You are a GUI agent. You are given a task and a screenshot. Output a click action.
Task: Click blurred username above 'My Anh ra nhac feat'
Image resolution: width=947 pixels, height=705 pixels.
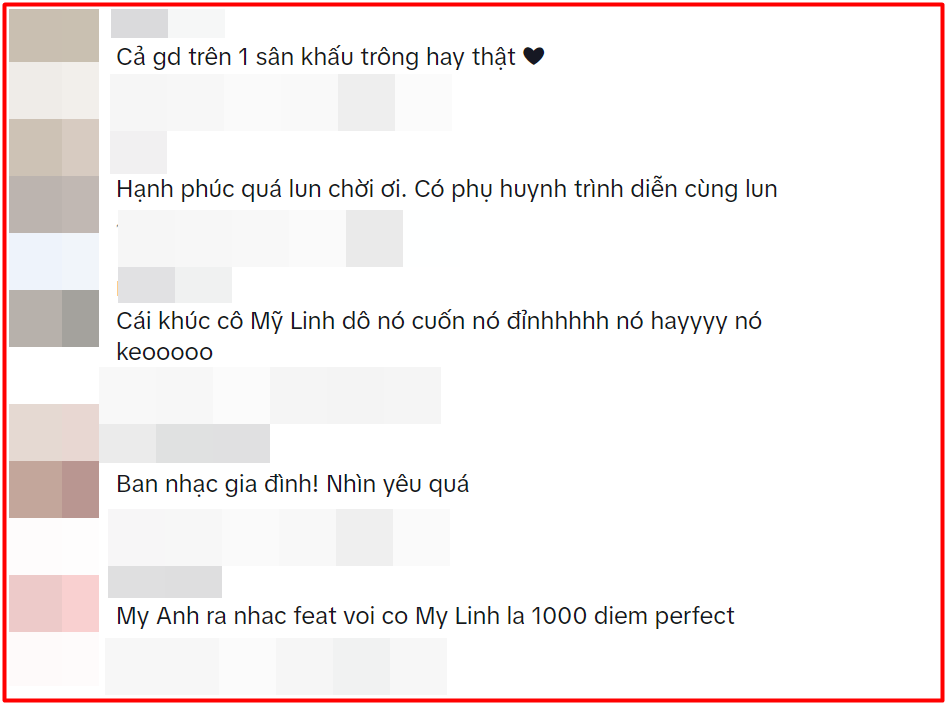(x=165, y=581)
